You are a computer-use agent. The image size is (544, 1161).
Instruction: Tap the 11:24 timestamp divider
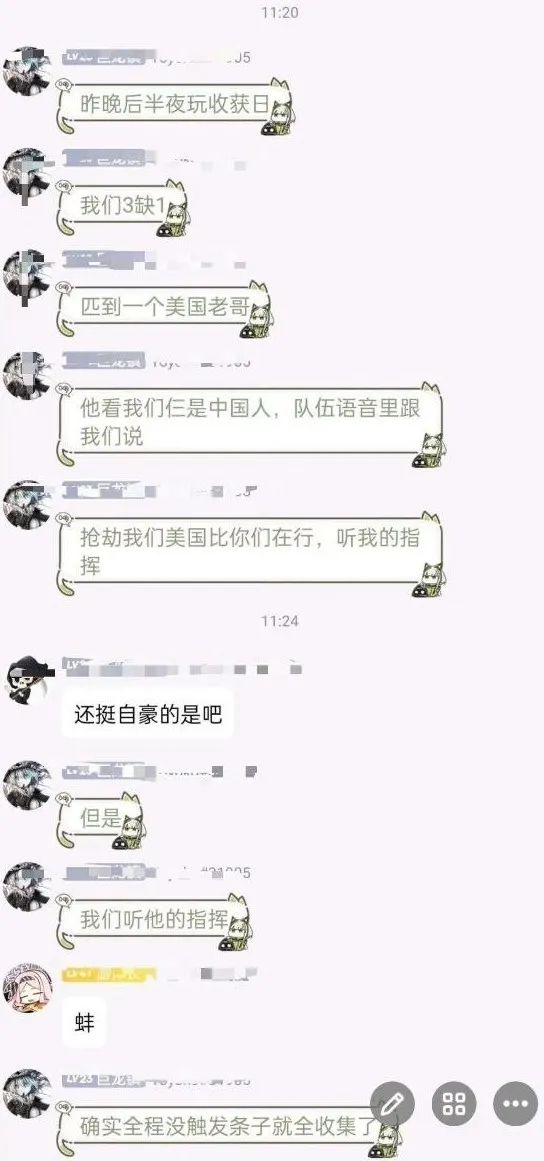click(279, 620)
